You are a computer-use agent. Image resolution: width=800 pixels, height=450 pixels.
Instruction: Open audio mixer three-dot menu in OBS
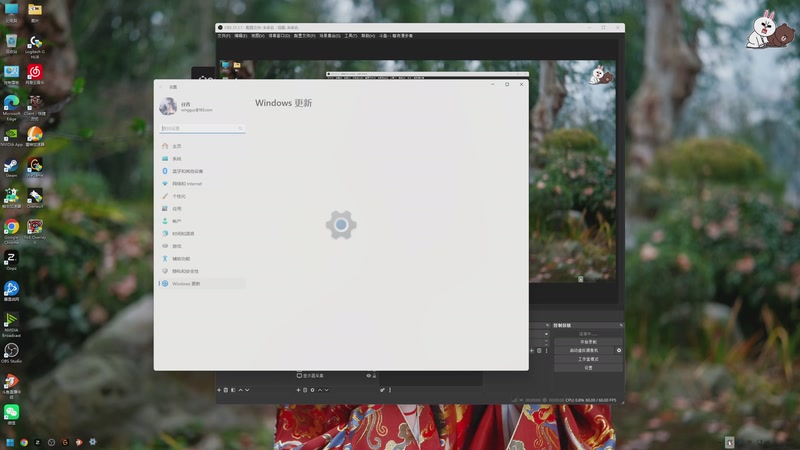tap(390, 390)
